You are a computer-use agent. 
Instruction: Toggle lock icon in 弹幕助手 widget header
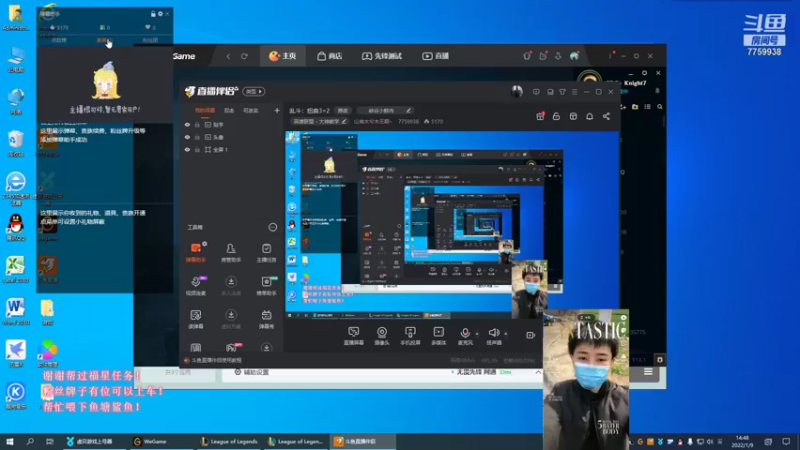[153, 14]
